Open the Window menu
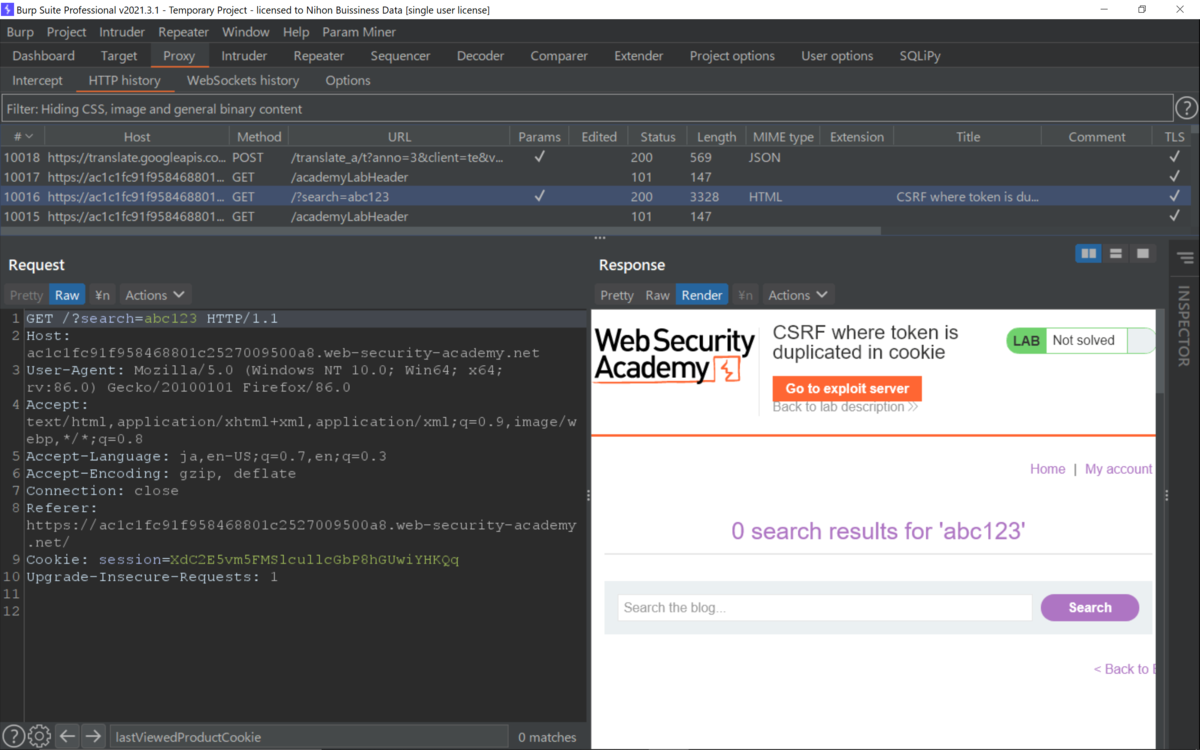 click(245, 32)
